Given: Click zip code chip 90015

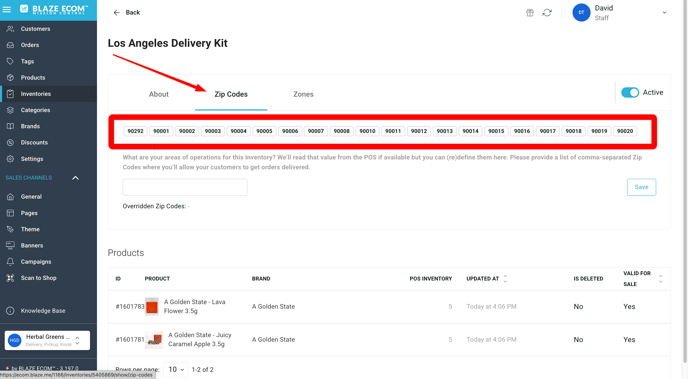Looking at the screenshot, I should point(496,131).
